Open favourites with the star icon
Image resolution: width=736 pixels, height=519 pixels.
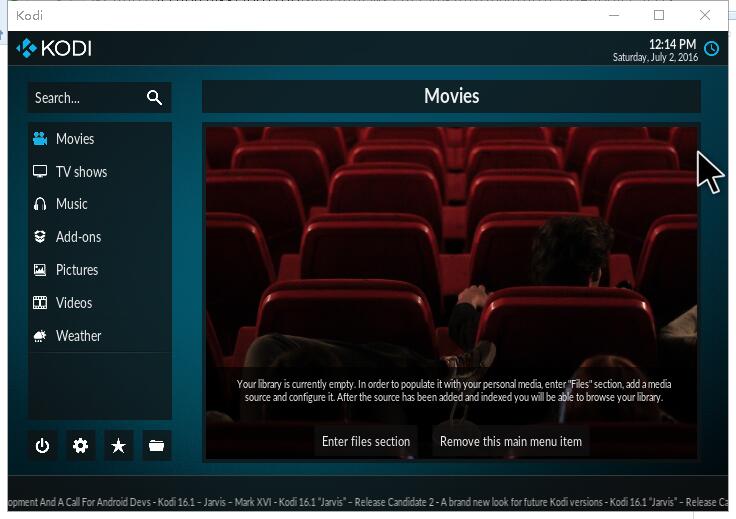[x=118, y=446]
